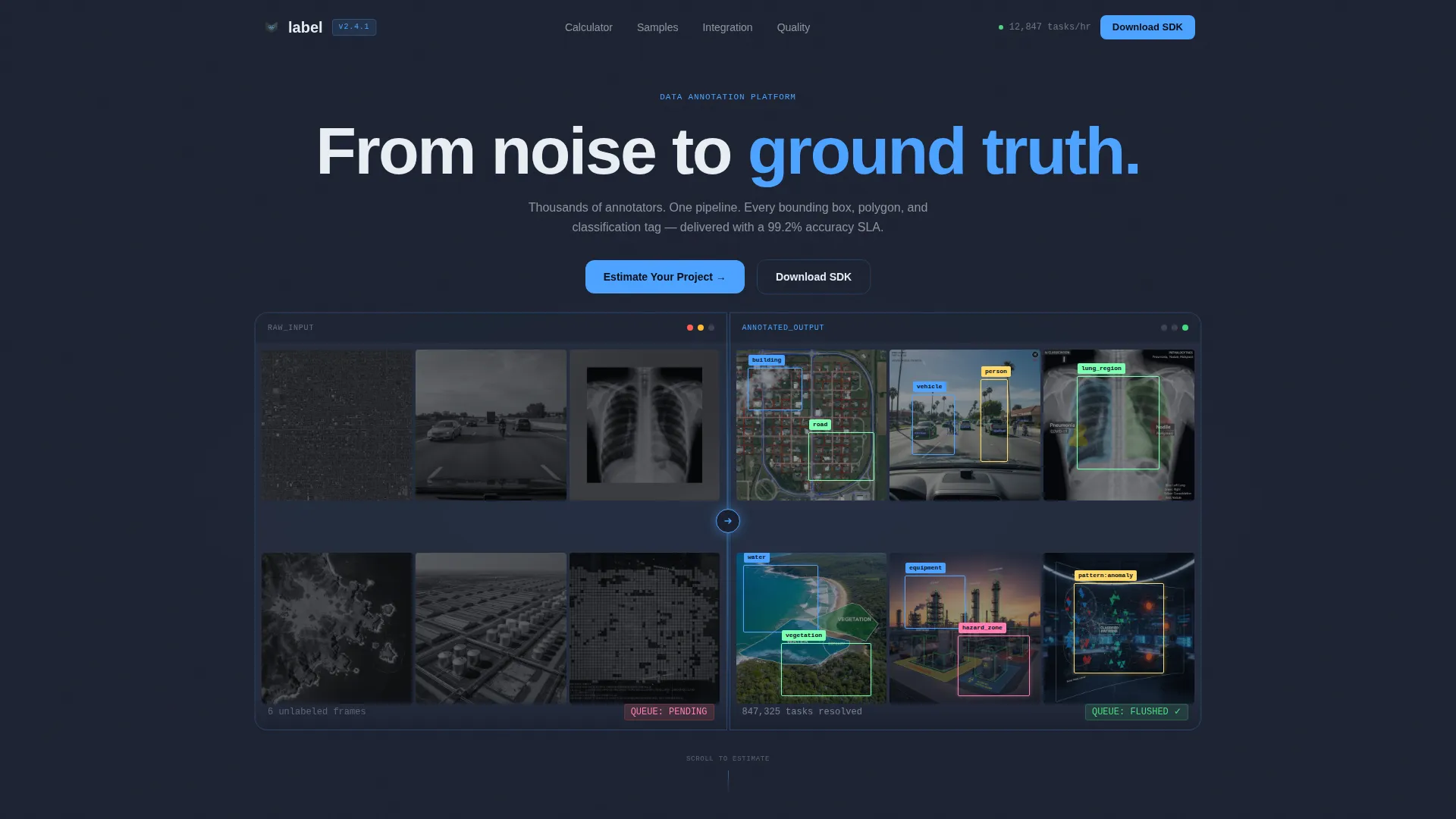Viewport: 1456px width, 819px height.
Task: Click the hazard_zone annotation label
Action: [982, 628]
